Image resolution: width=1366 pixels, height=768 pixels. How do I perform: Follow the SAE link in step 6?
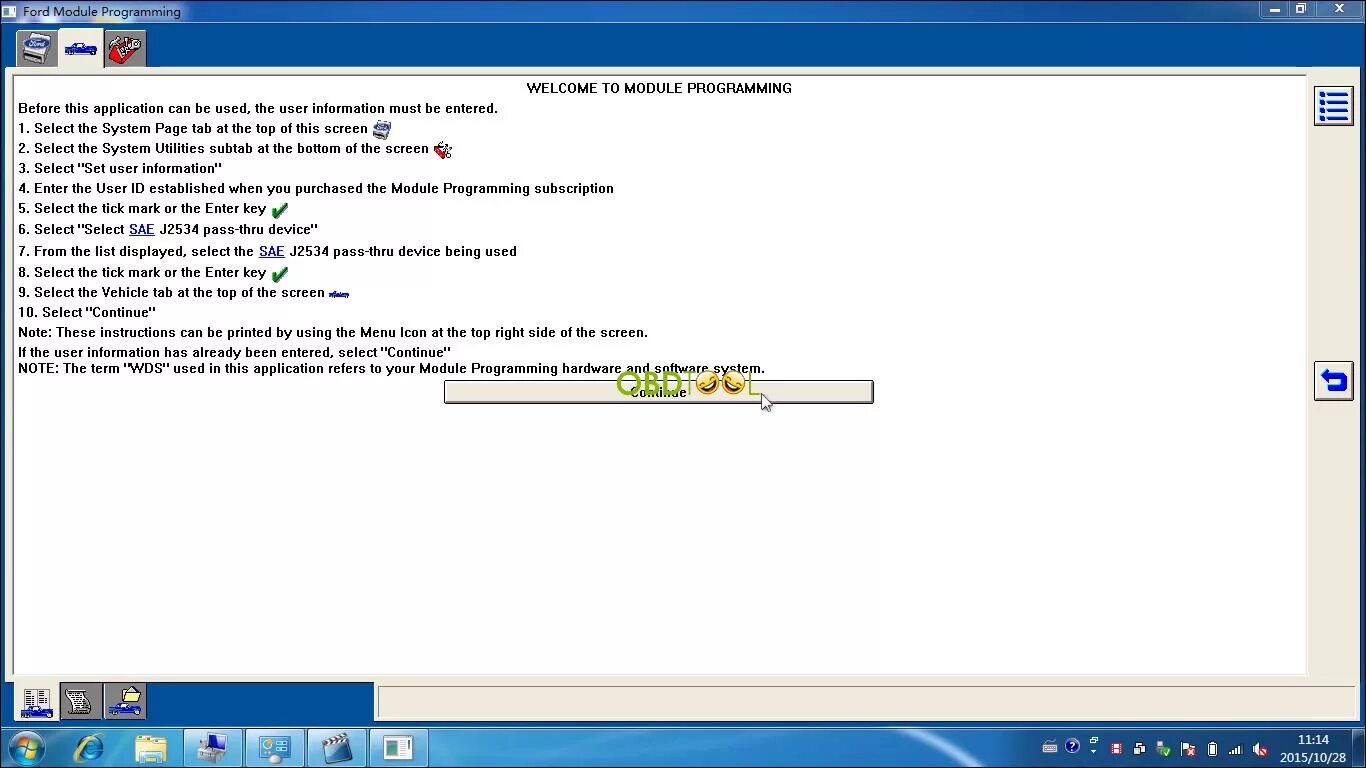click(x=142, y=229)
